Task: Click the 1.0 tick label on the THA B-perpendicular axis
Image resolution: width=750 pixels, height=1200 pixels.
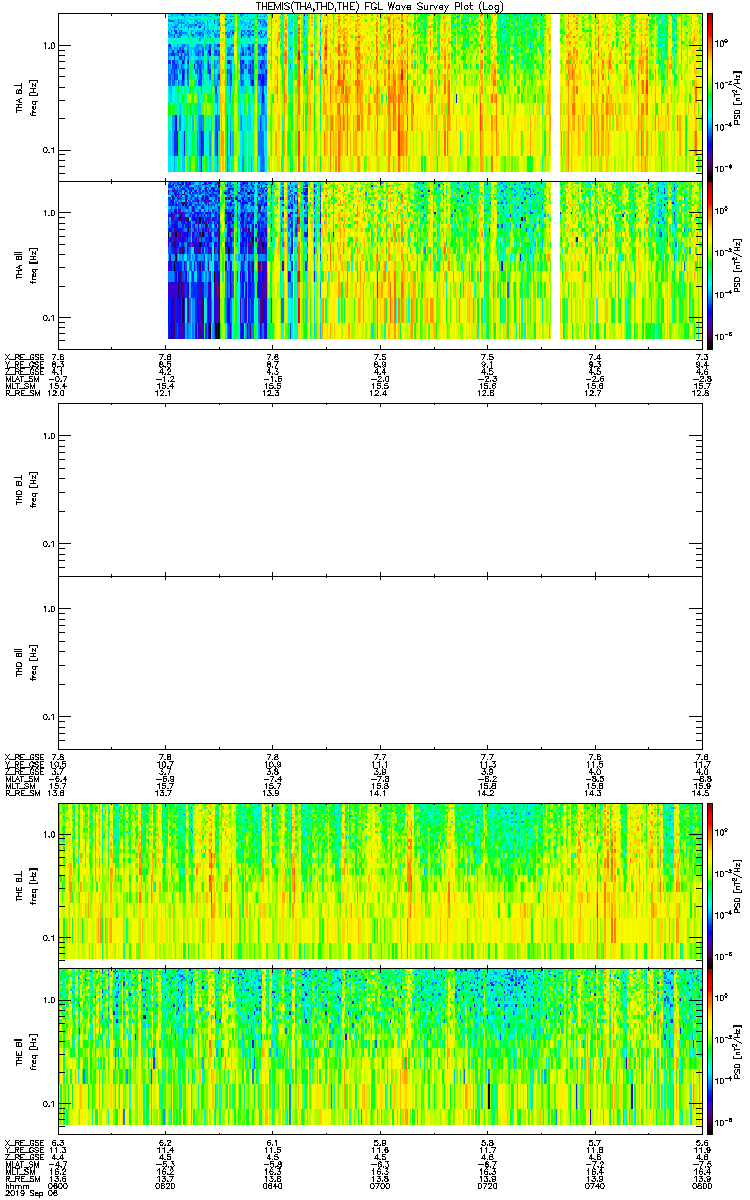Action: [48, 46]
